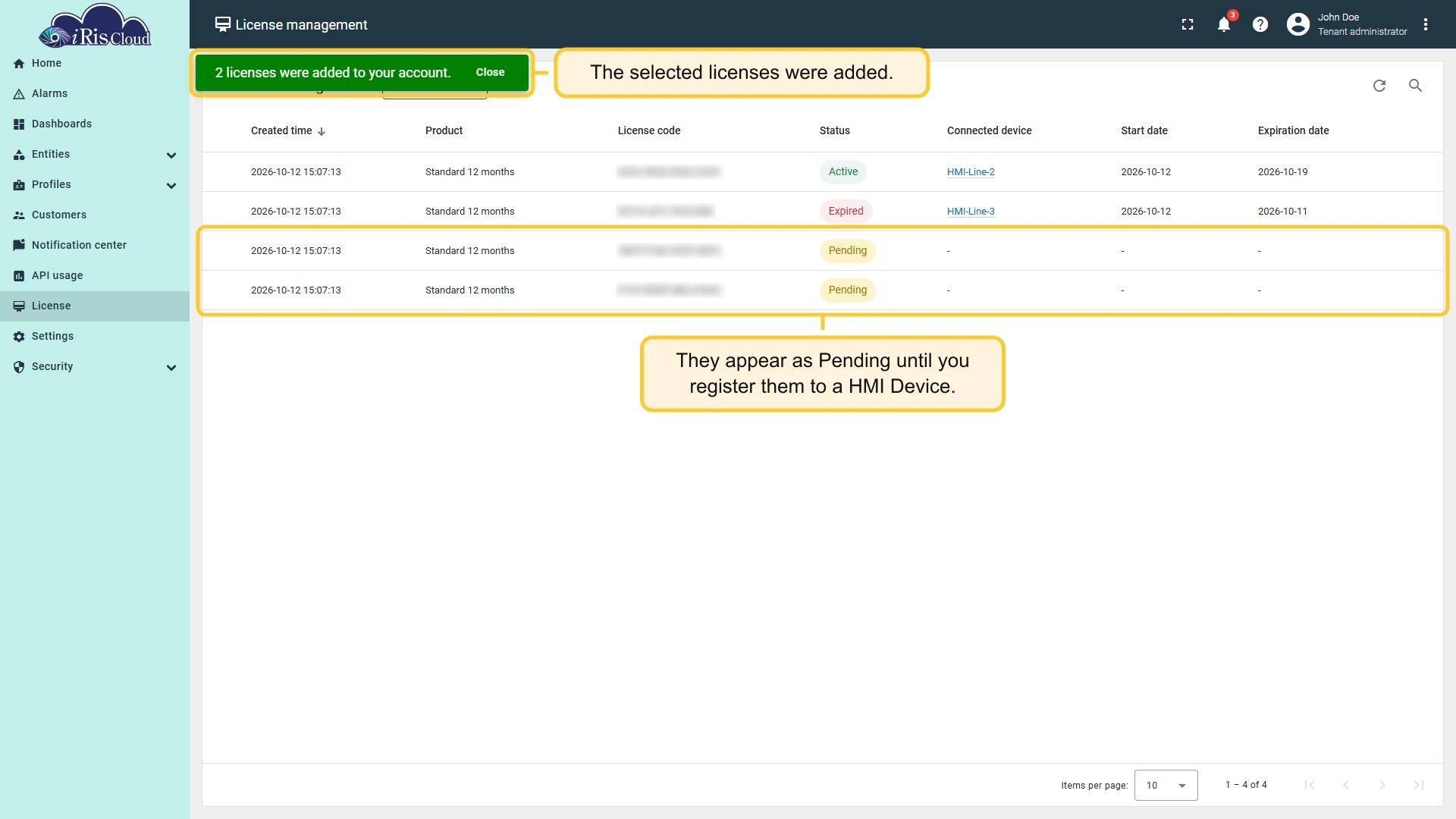This screenshot has height=819, width=1456.
Task: Close the licenses added notification
Action: click(490, 72)
